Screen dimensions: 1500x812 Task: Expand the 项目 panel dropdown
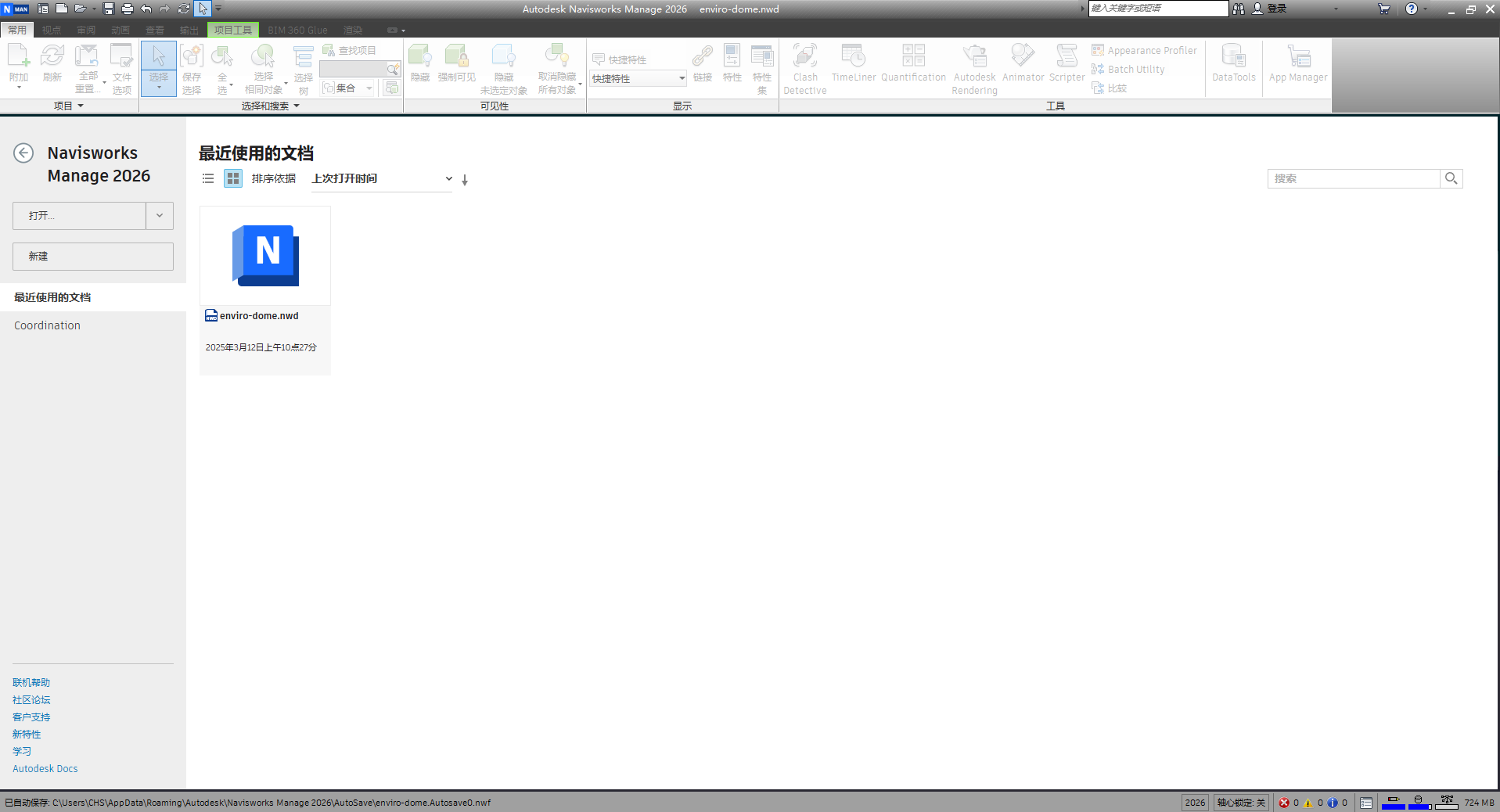click(69, 106)
